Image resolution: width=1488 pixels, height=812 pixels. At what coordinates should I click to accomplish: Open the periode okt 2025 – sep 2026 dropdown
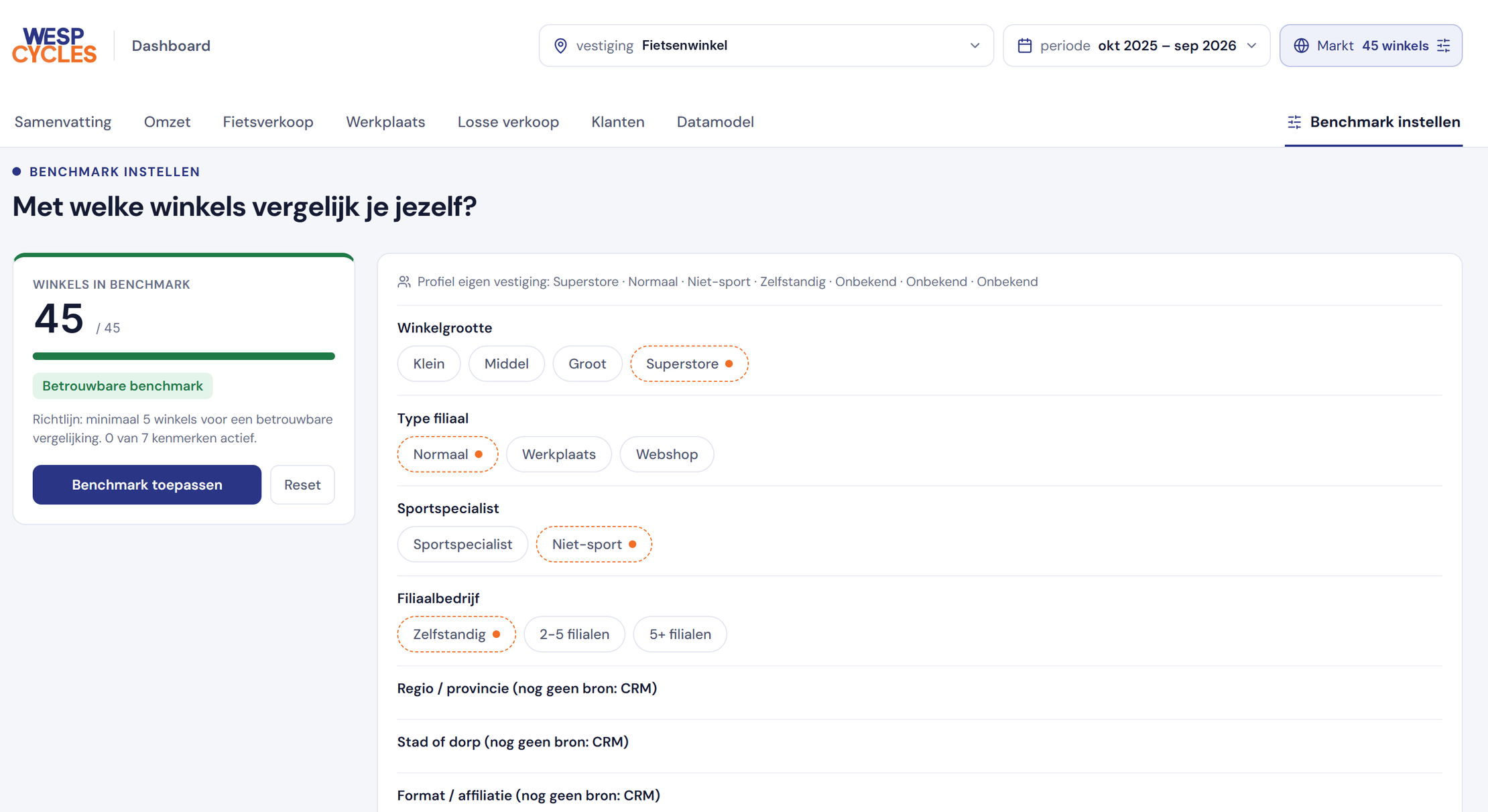tap(1137, 46)
